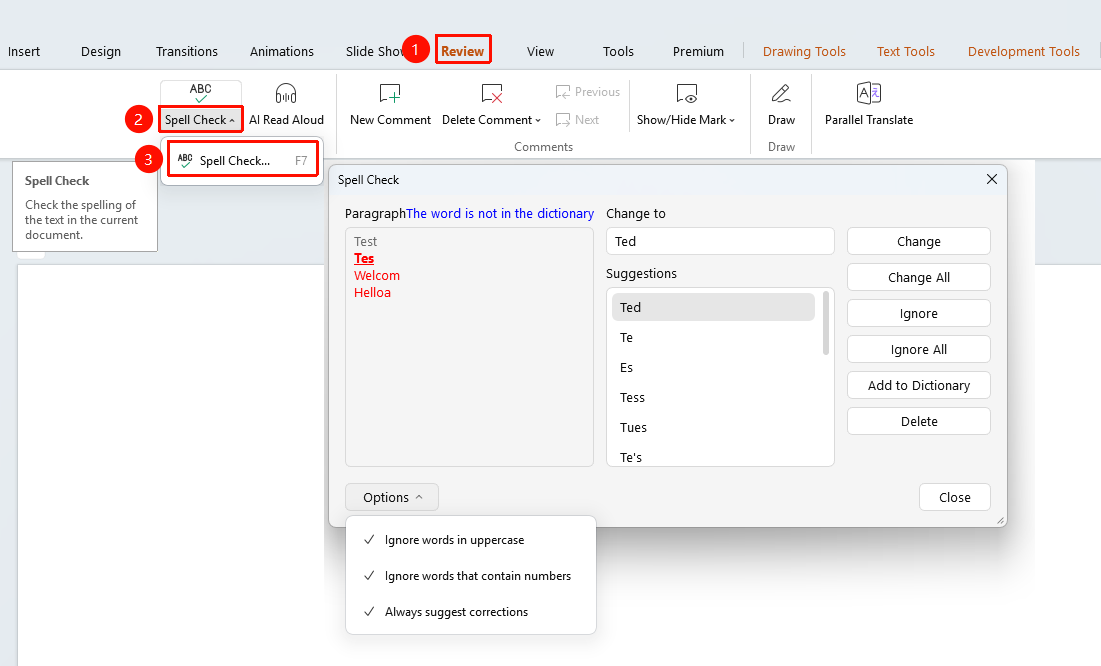1101x666 pixels.
Task: Open the Tools tab
Action: point(618,51)
